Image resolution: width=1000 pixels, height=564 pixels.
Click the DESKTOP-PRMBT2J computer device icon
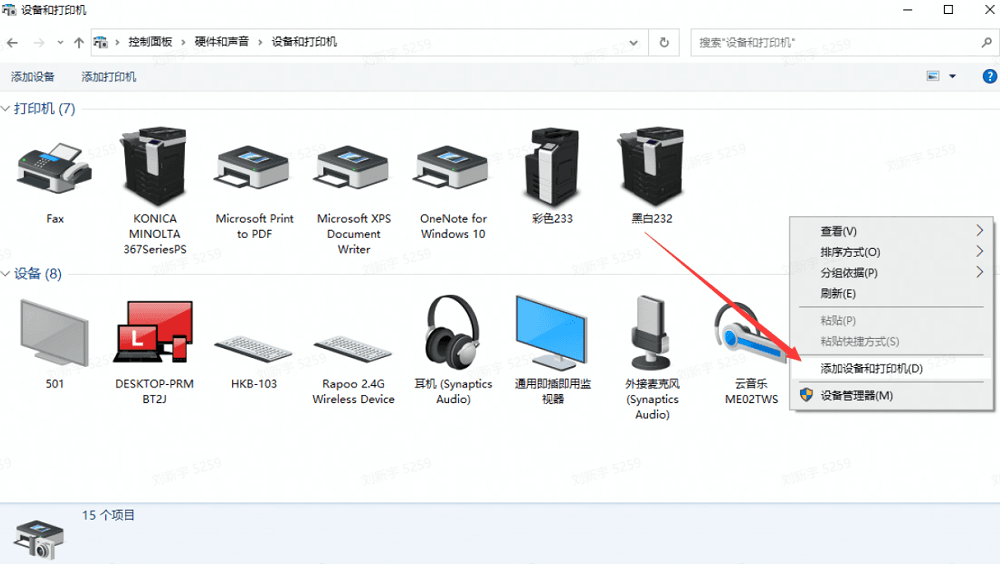tap(154, 334)
